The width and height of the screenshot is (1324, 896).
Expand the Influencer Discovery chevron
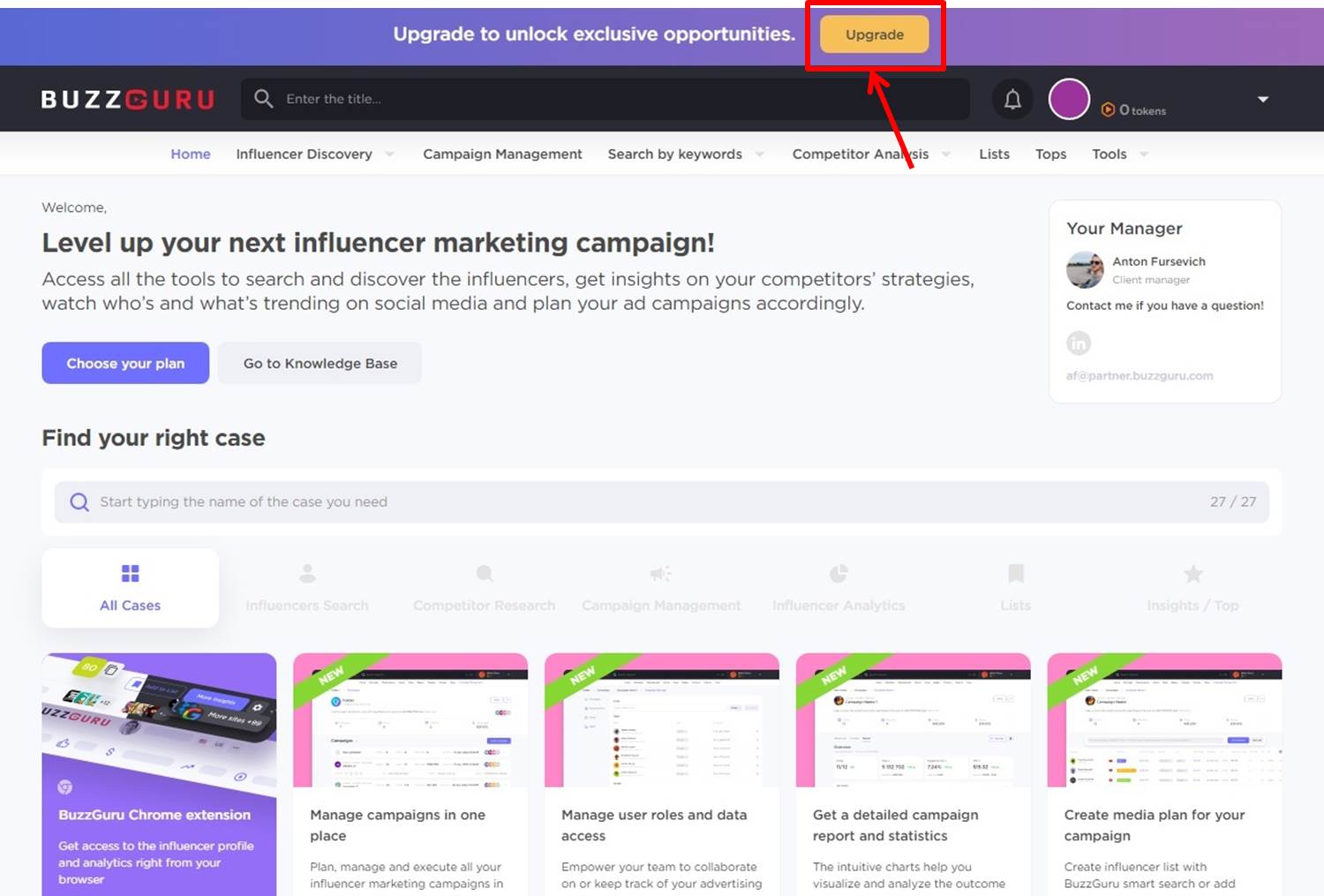pos(389,154)
